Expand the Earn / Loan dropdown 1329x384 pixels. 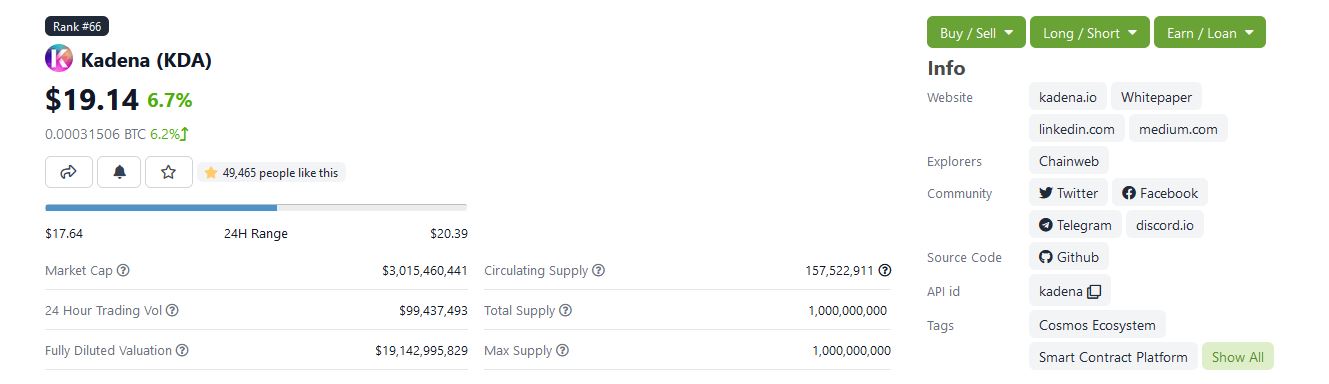click(x=1210, y=33)
